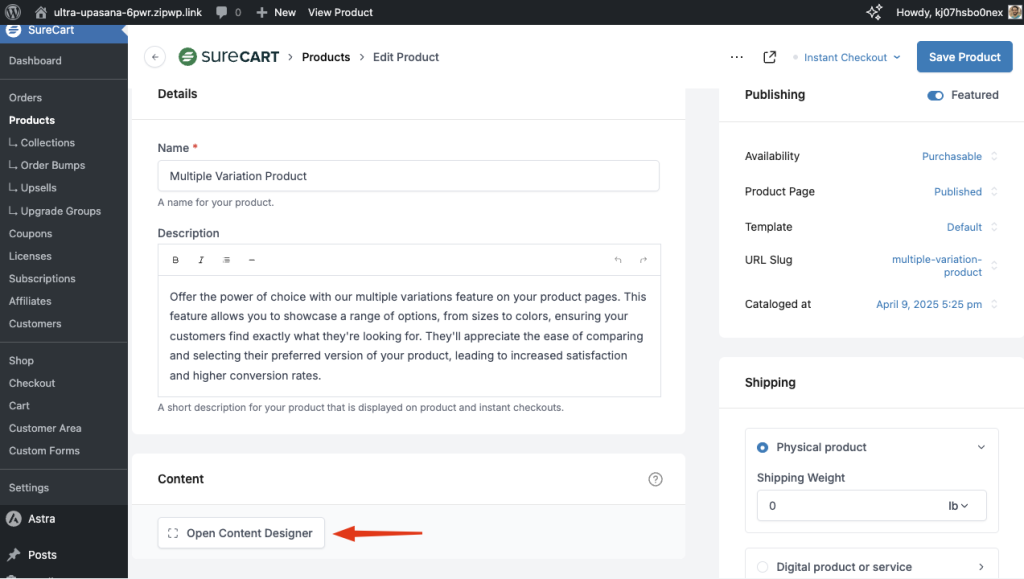The width and height of the screenshot is (1024, 579).
Task: Open the lb weight unit dropdown
Action: pos(958,506)
